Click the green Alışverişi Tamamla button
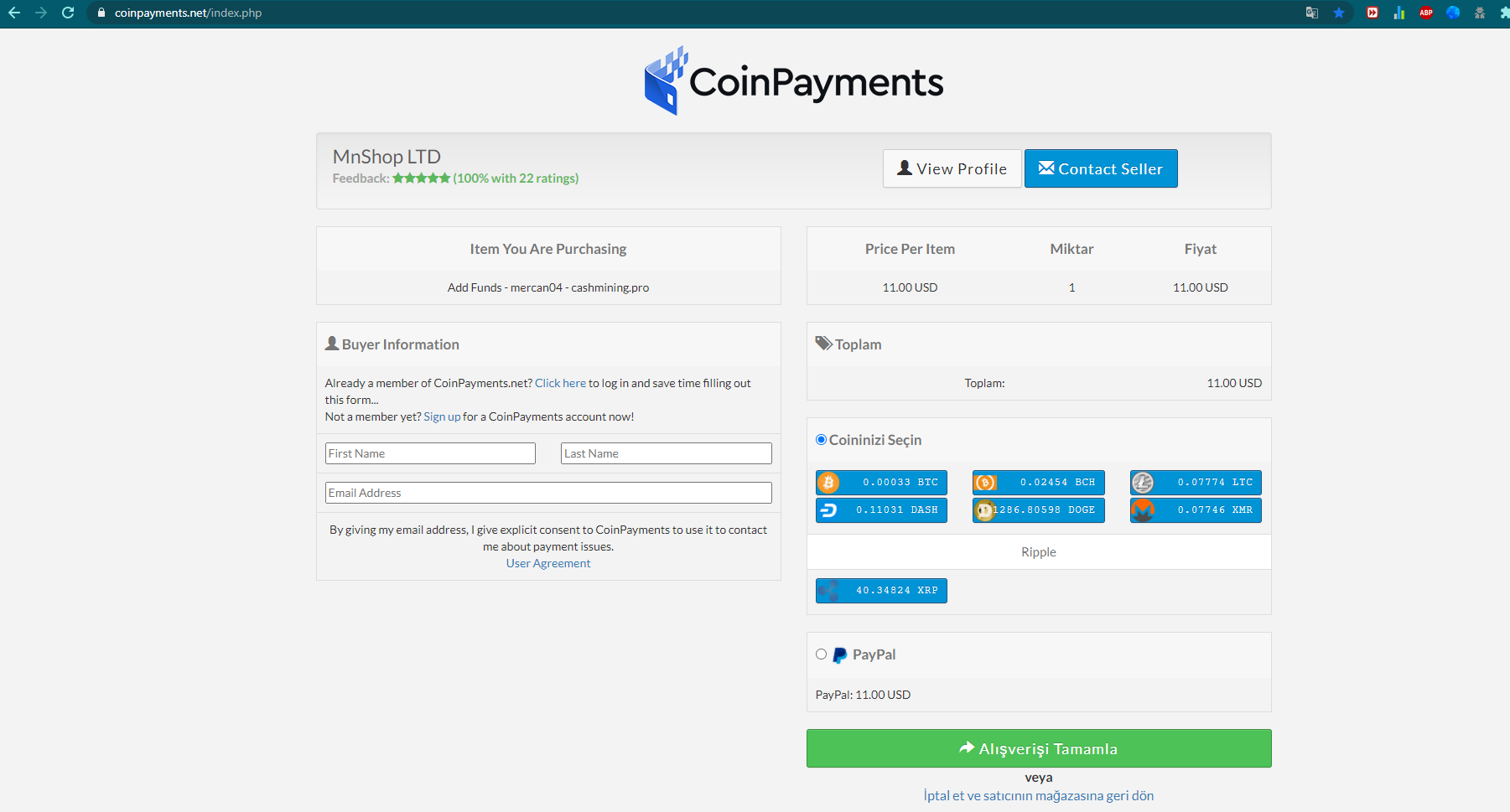Image resolution: width=1510 pixels, height=812 pixels. click(x=1039, y=748)
